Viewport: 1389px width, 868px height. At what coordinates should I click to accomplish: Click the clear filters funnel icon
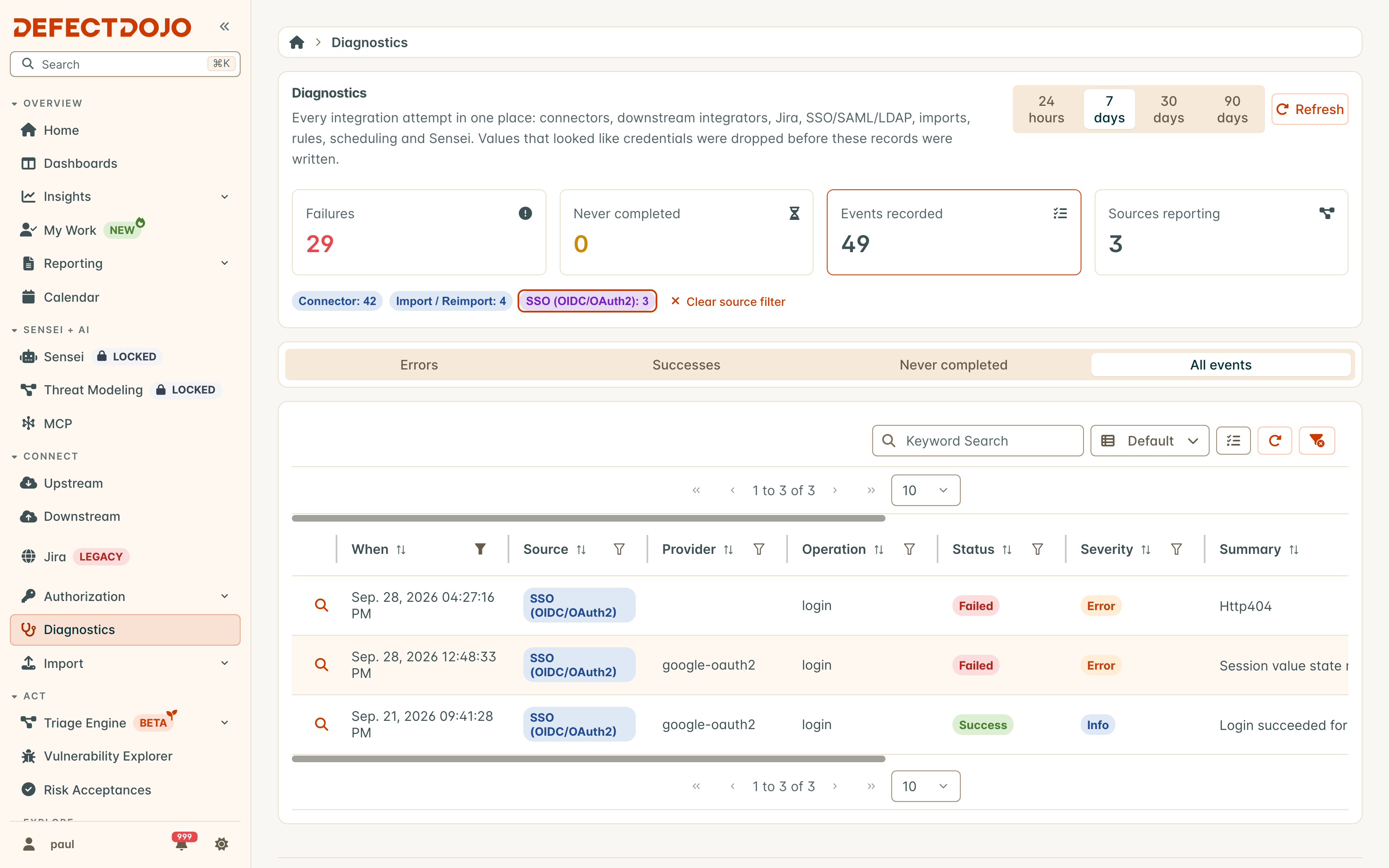1317,441
